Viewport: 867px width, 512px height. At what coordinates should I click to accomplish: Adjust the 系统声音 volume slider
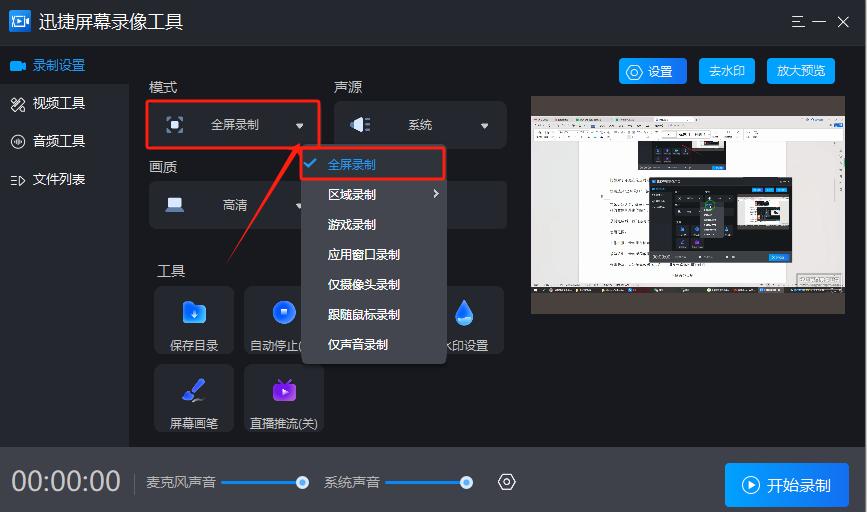(x=429, y=483)
